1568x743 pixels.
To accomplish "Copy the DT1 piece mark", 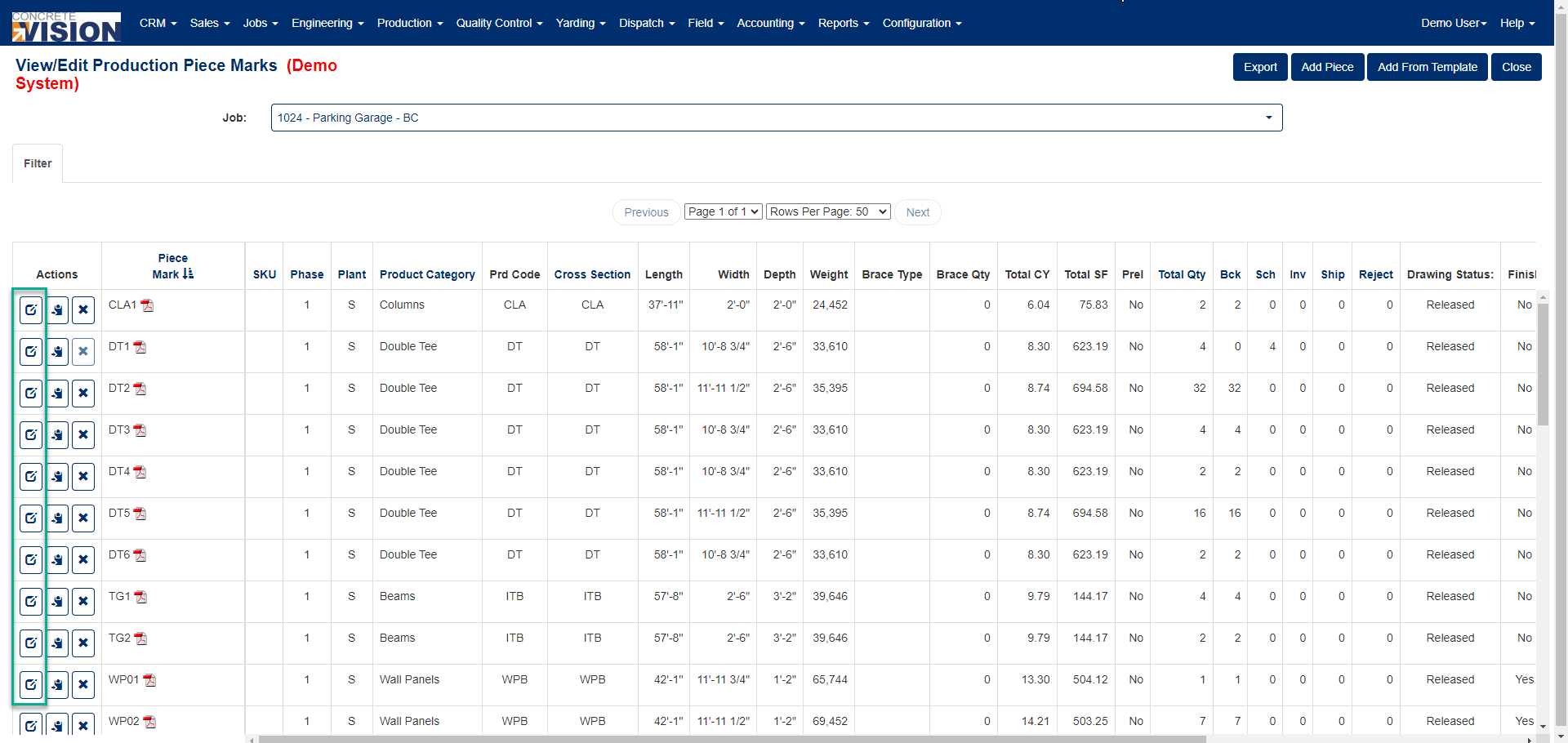I will point(57,352).
